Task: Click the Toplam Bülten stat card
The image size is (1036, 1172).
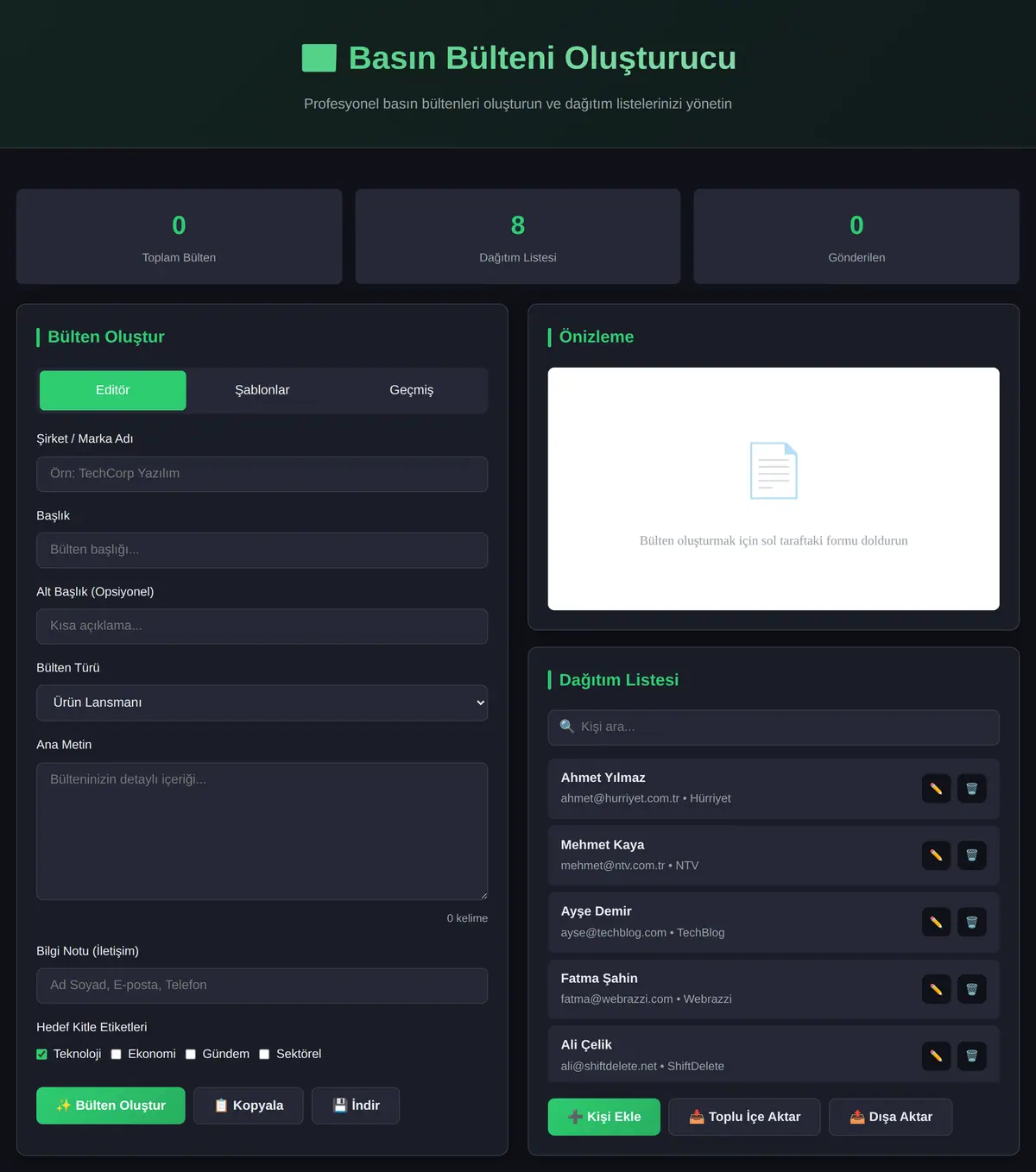Action: [x=179, y=236]
